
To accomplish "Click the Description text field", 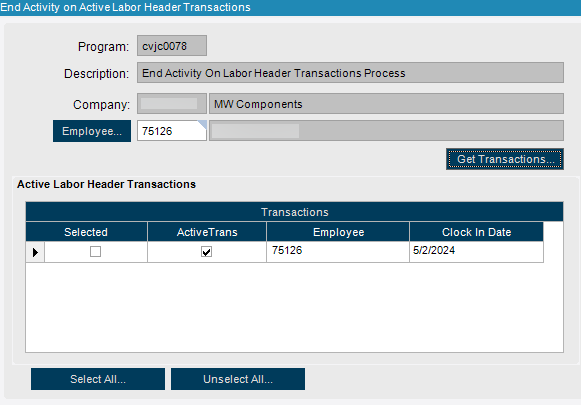I will point(350,73).
